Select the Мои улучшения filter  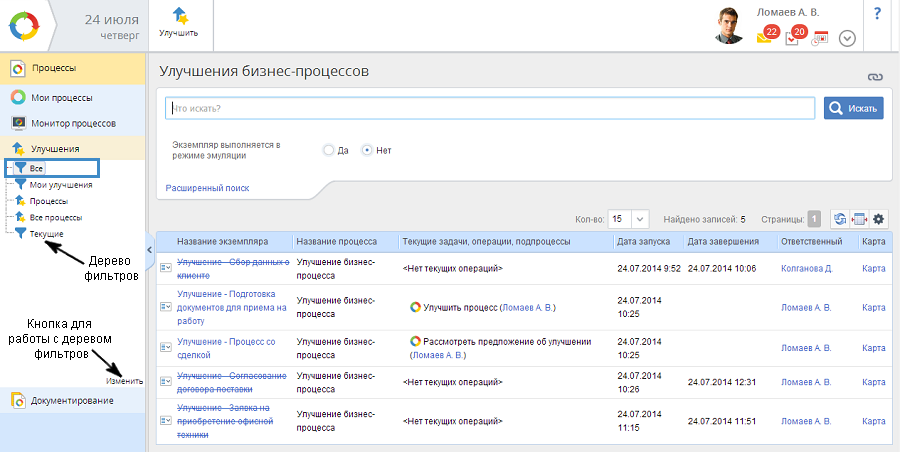60,185
